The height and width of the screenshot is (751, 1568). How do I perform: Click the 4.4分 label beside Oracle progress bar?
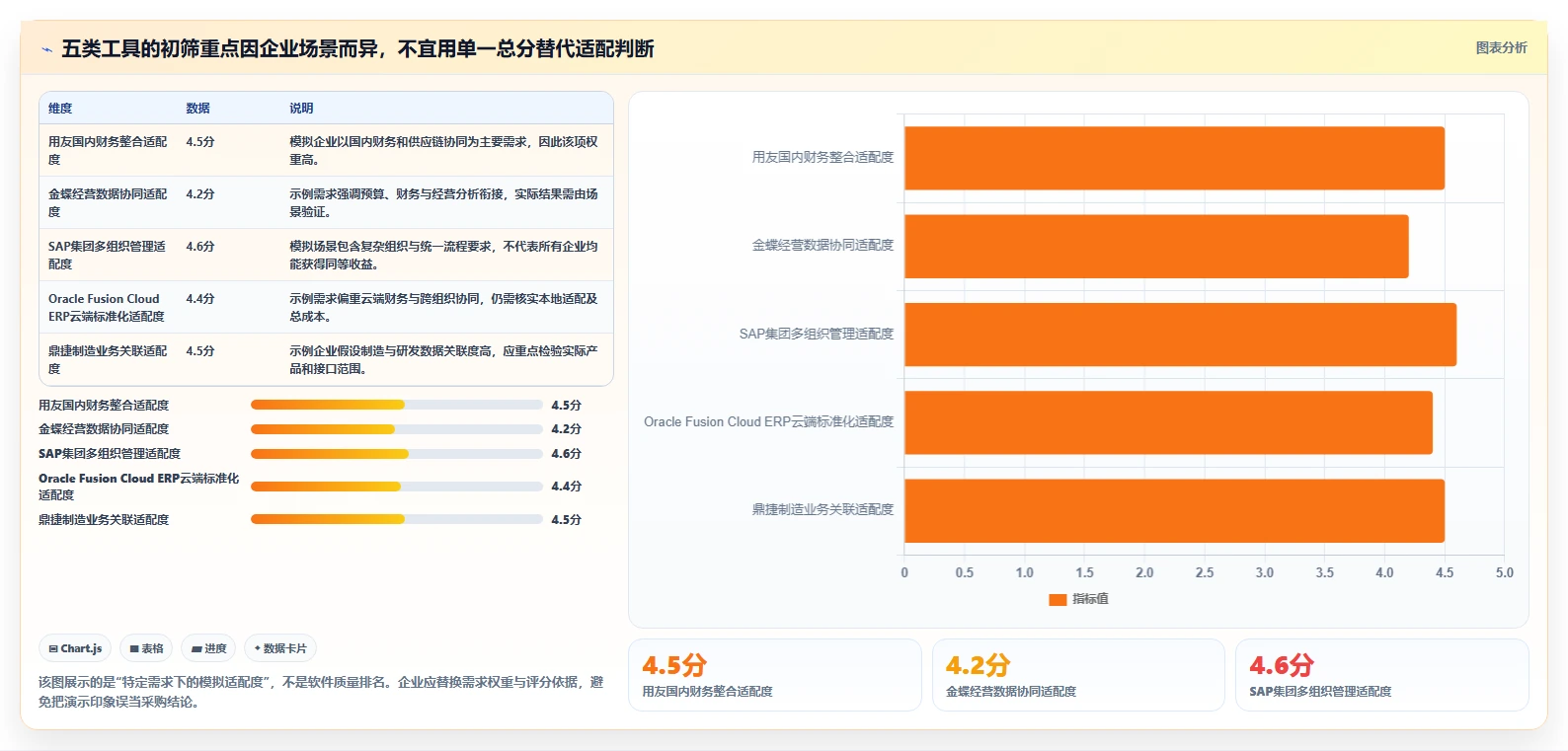point(566,487)
